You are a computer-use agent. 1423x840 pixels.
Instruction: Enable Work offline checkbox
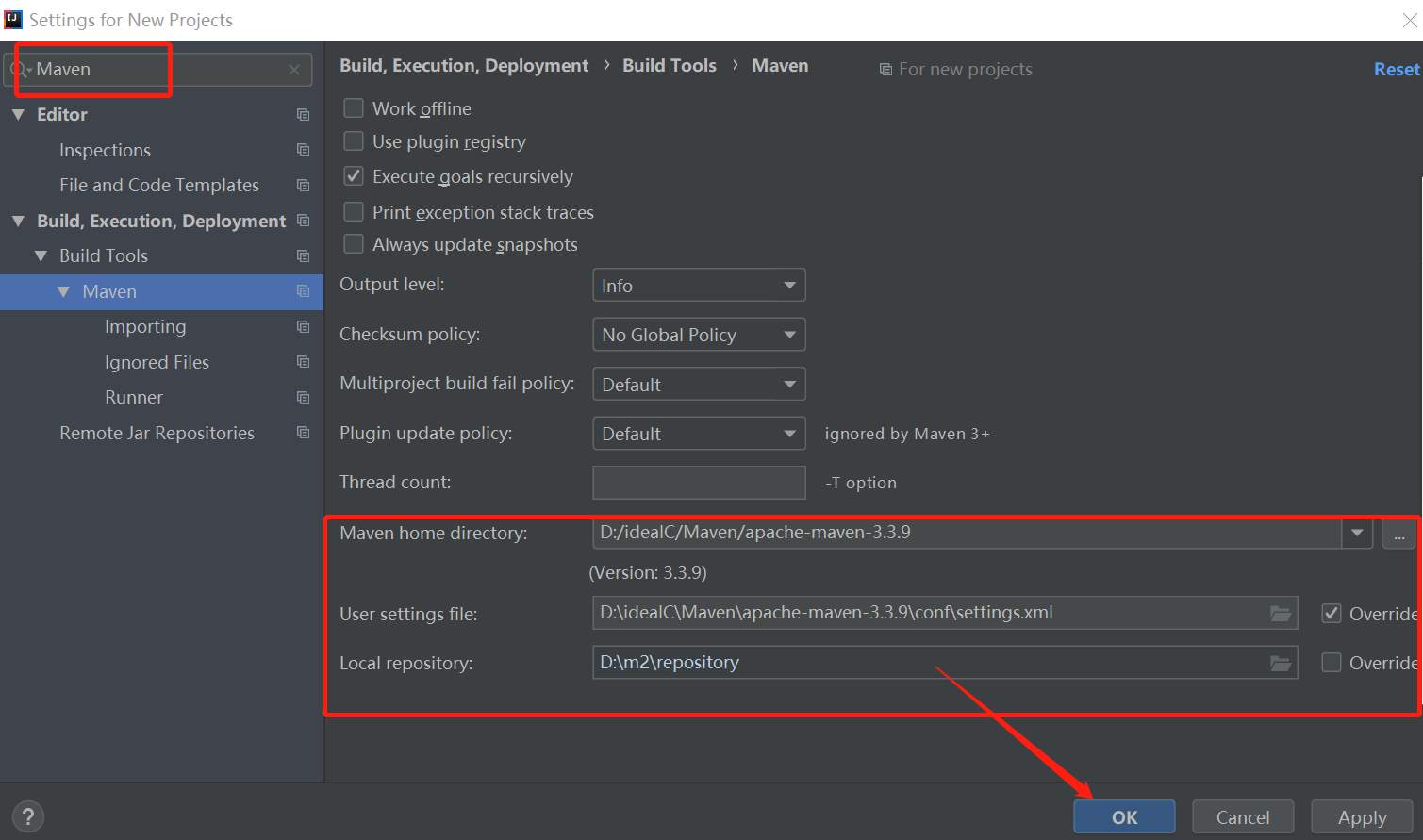tap(354, 108)
